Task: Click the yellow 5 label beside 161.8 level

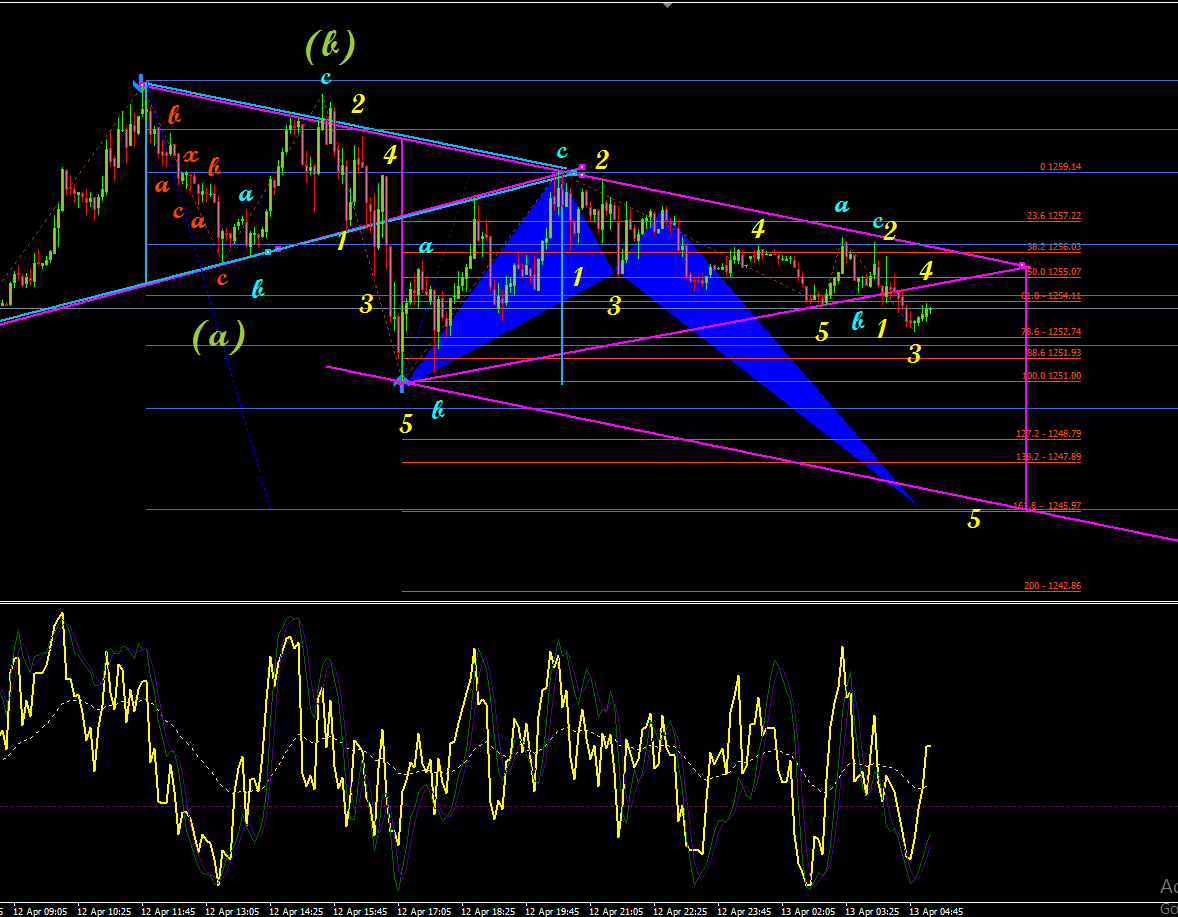Action: 974,519
